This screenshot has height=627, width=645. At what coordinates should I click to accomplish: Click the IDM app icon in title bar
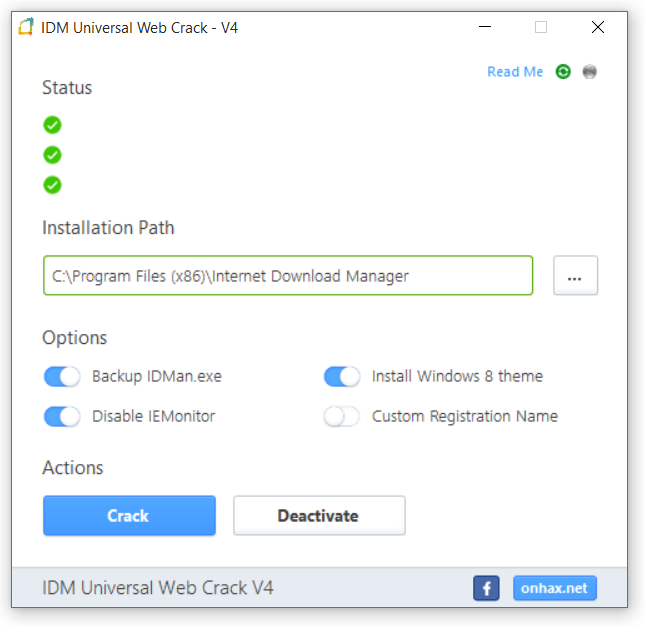coord(27,27)
